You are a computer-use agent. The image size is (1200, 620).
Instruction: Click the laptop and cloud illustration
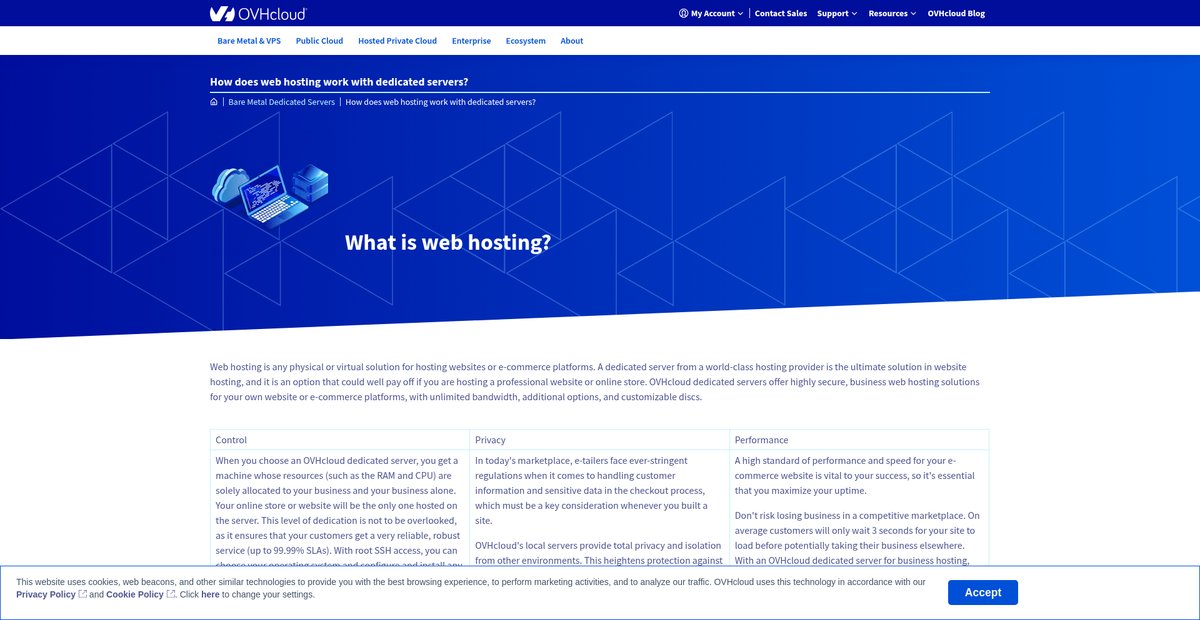pos(270,197)
